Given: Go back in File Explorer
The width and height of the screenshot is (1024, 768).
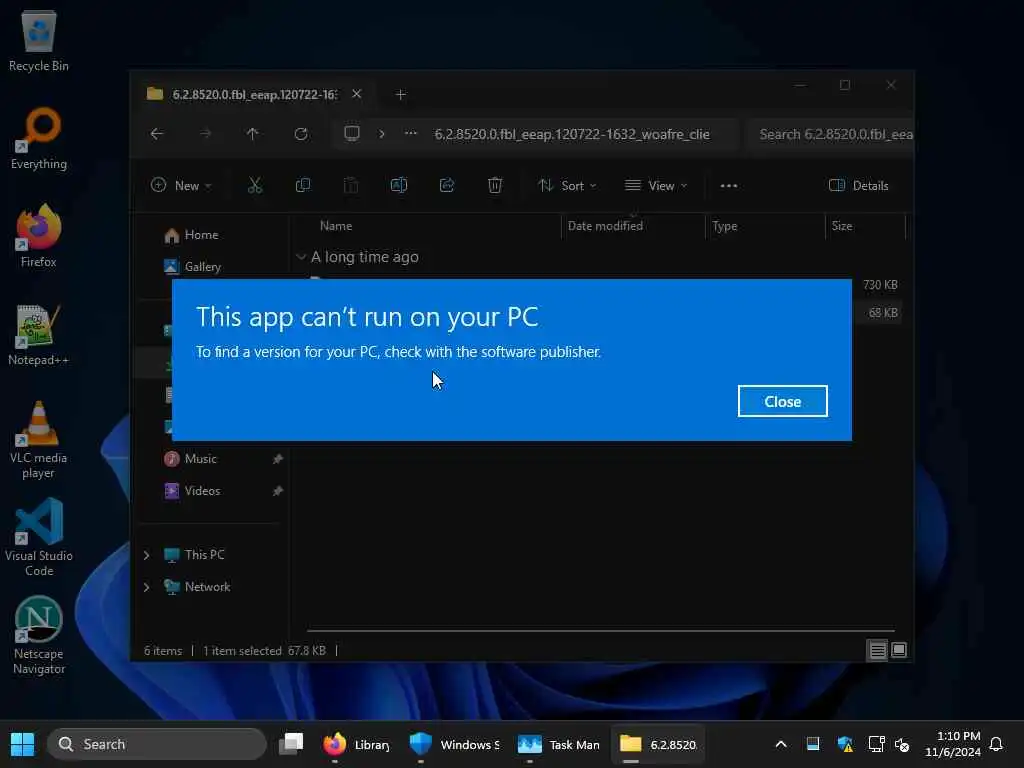Looking at the screenshot, I should (157, 134).
